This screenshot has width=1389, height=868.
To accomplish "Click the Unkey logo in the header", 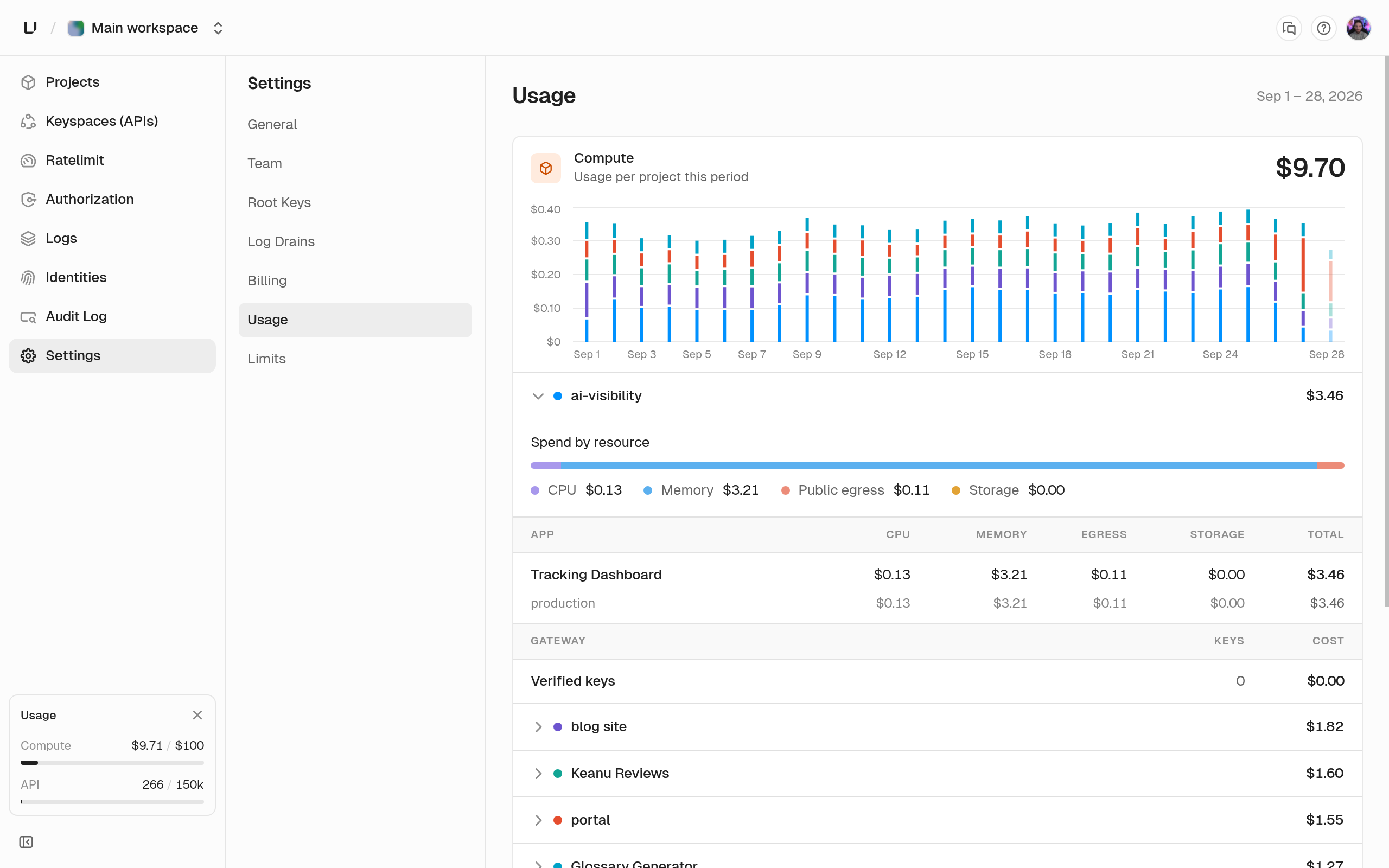I will [30, 28].
